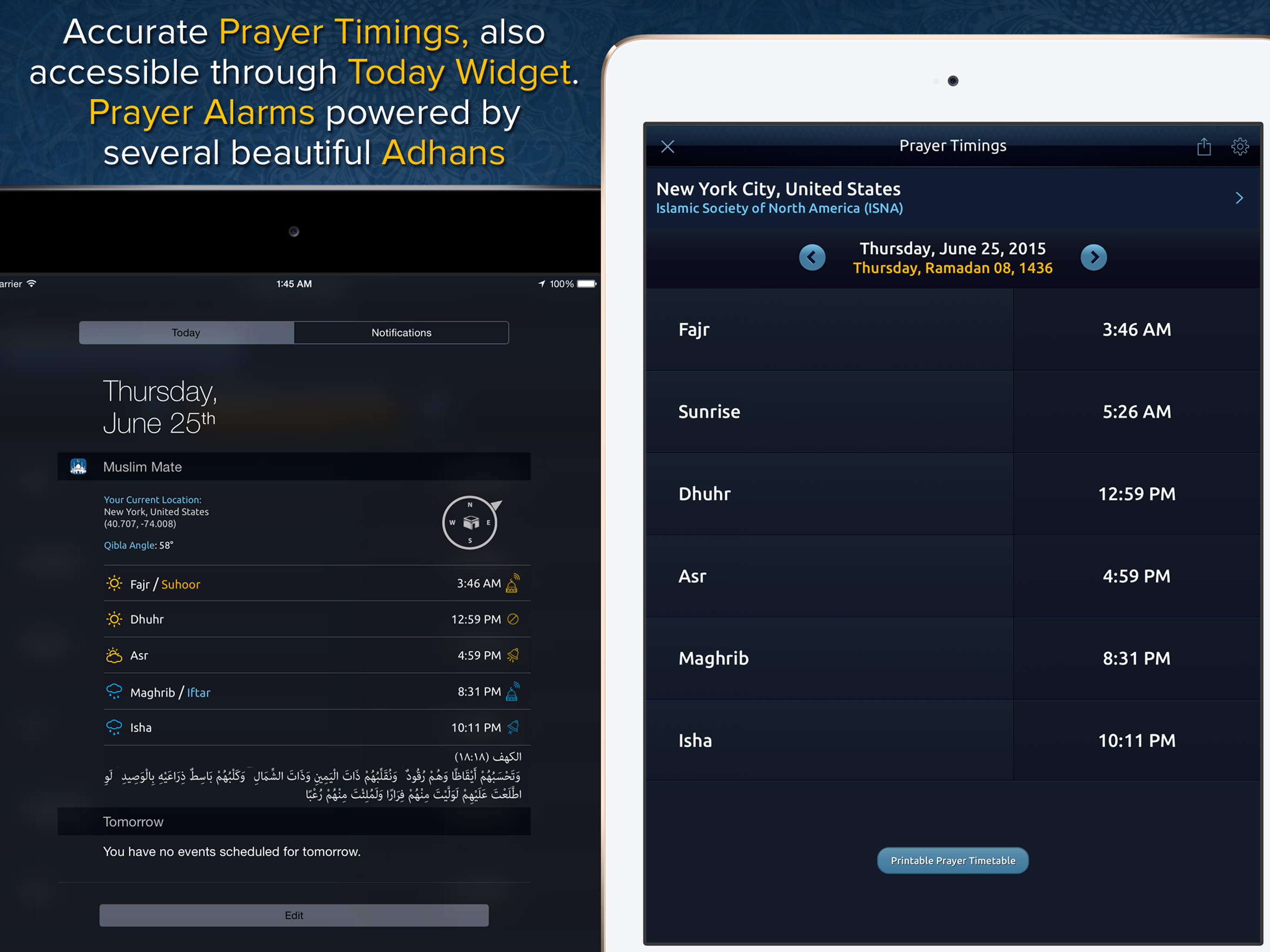Toggle Fajr adhan alarm icon

tap(513, 583)
